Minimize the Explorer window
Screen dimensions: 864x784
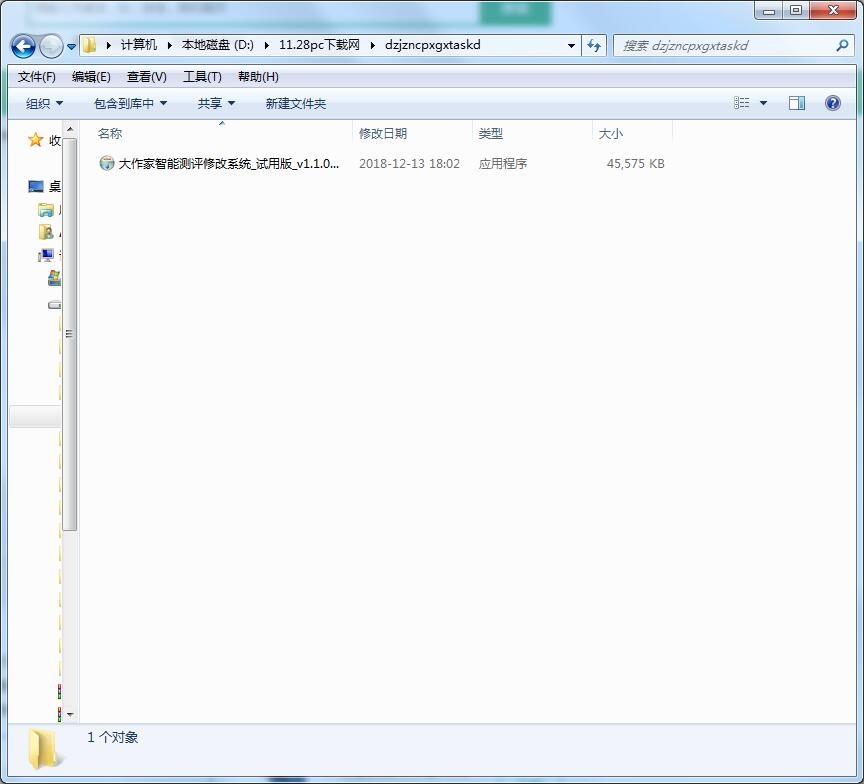tap(769, 10)
